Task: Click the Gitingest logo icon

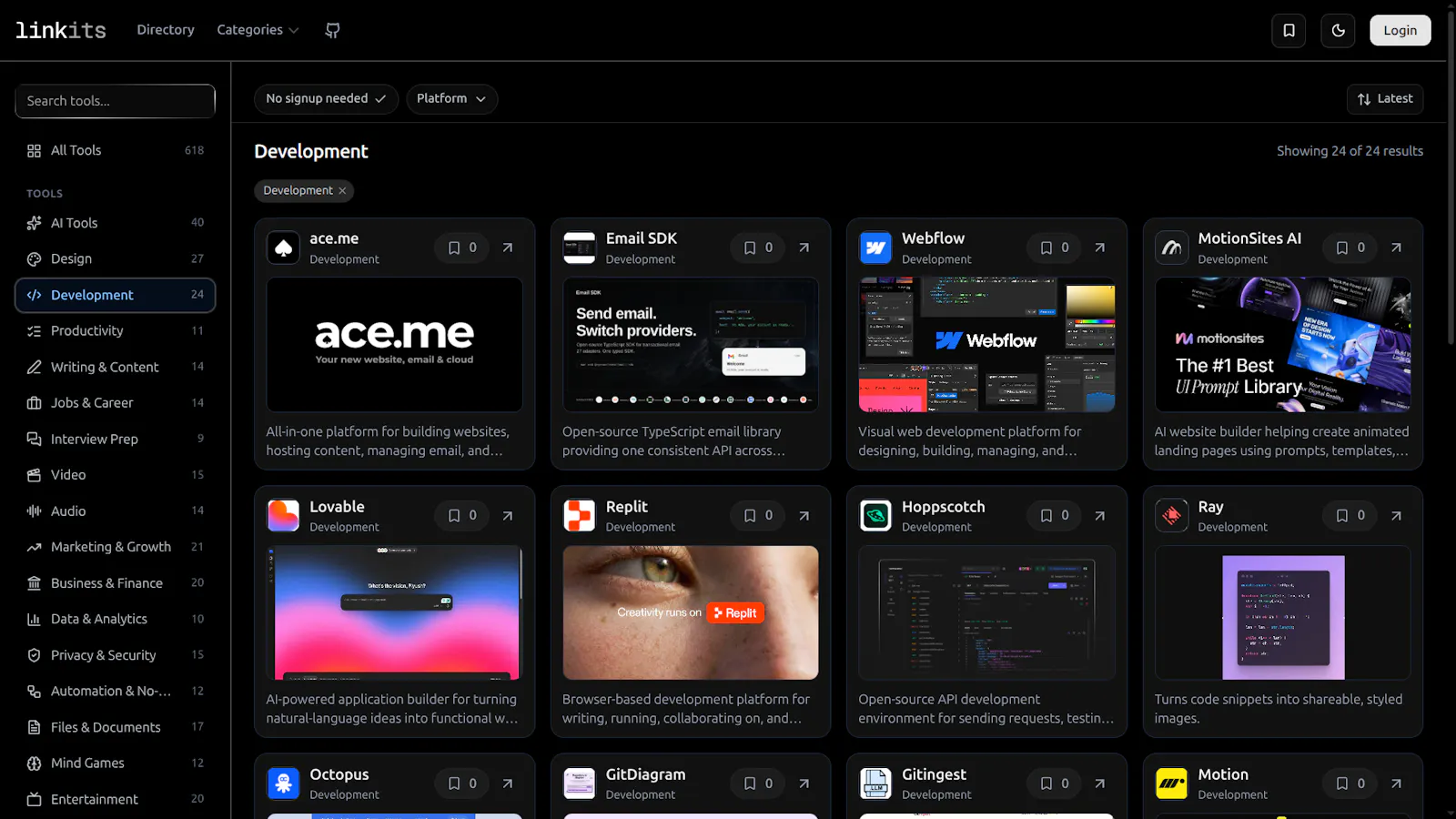Action: point(875,783)
